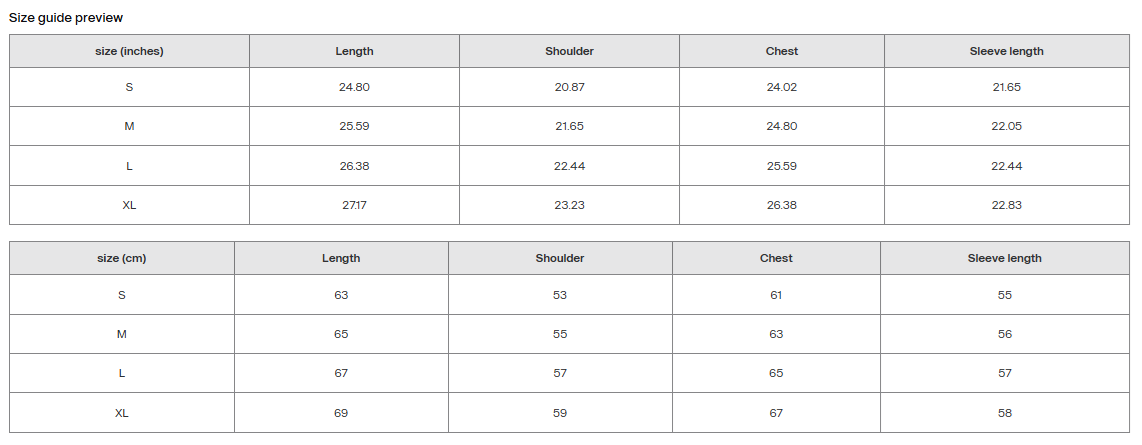Screen dimensions: 1142x445
Task: Click the "size (inches)" column header
Action: pos(129,51)
